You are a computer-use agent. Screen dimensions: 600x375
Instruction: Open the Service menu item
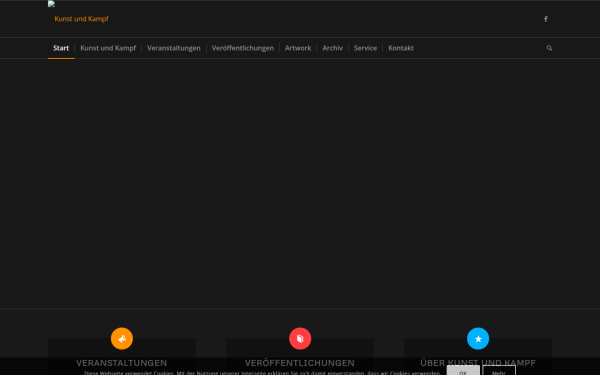365,48
